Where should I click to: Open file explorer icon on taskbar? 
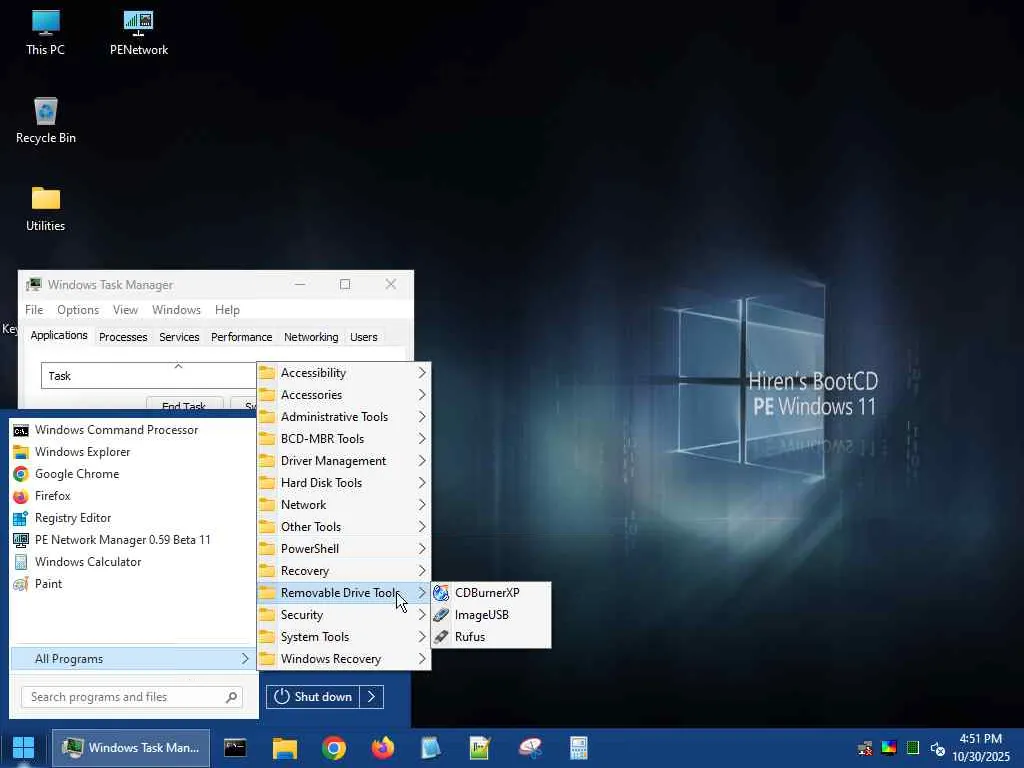tap(285, 748)
